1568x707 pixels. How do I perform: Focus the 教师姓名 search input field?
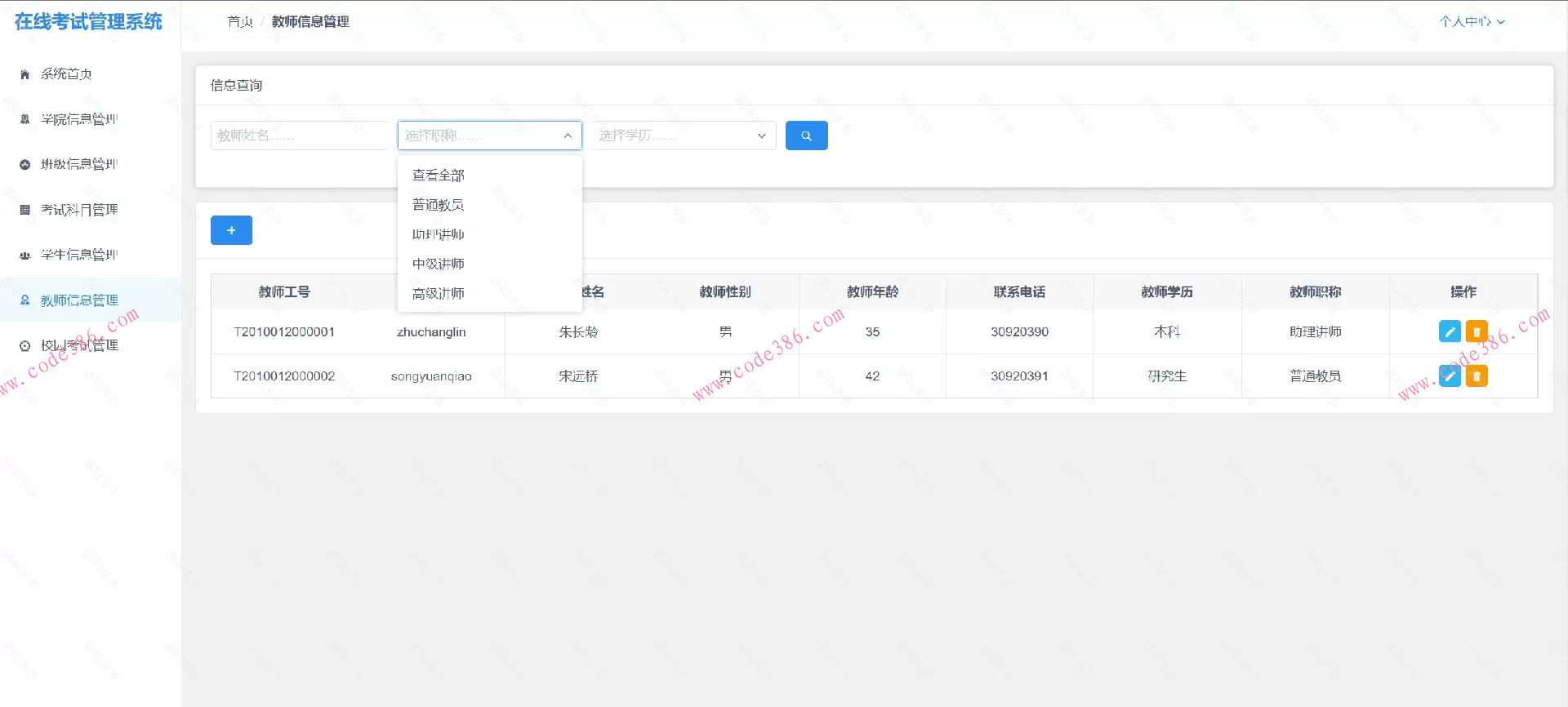tap(298, 136)
